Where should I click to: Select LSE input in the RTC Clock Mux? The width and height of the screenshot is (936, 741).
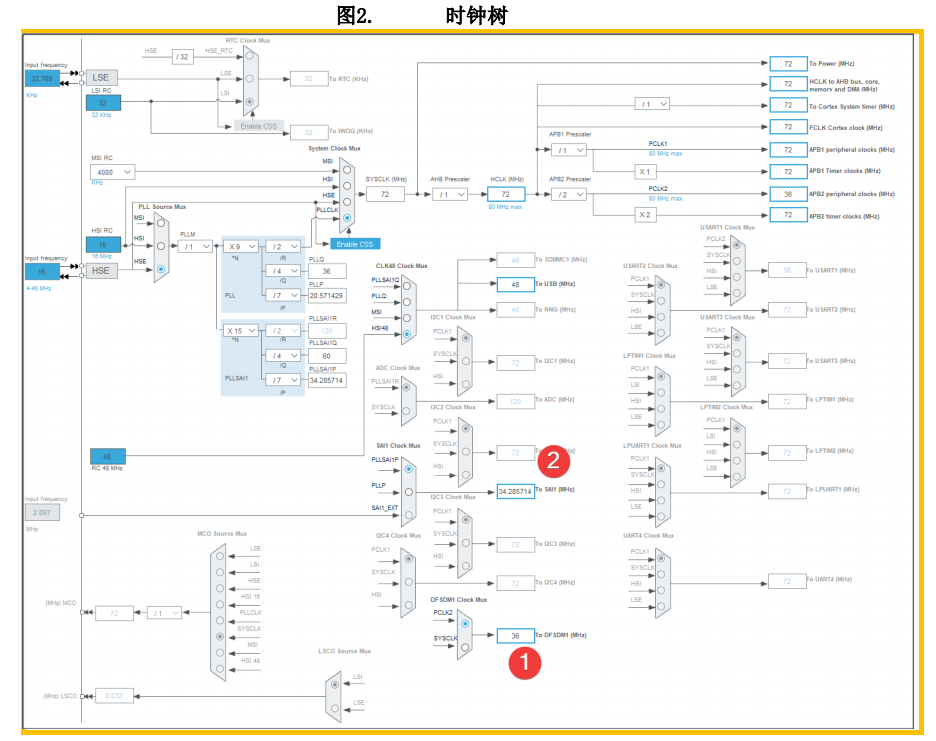point(249,79)
